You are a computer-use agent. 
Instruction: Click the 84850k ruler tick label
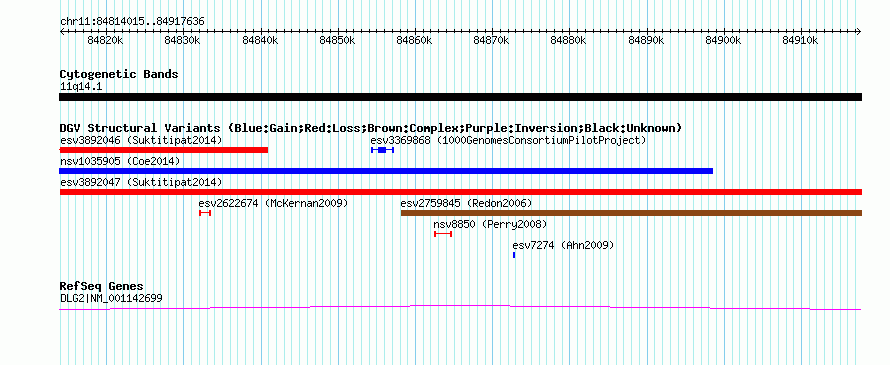pyautogui.click(x=337, y=40)
